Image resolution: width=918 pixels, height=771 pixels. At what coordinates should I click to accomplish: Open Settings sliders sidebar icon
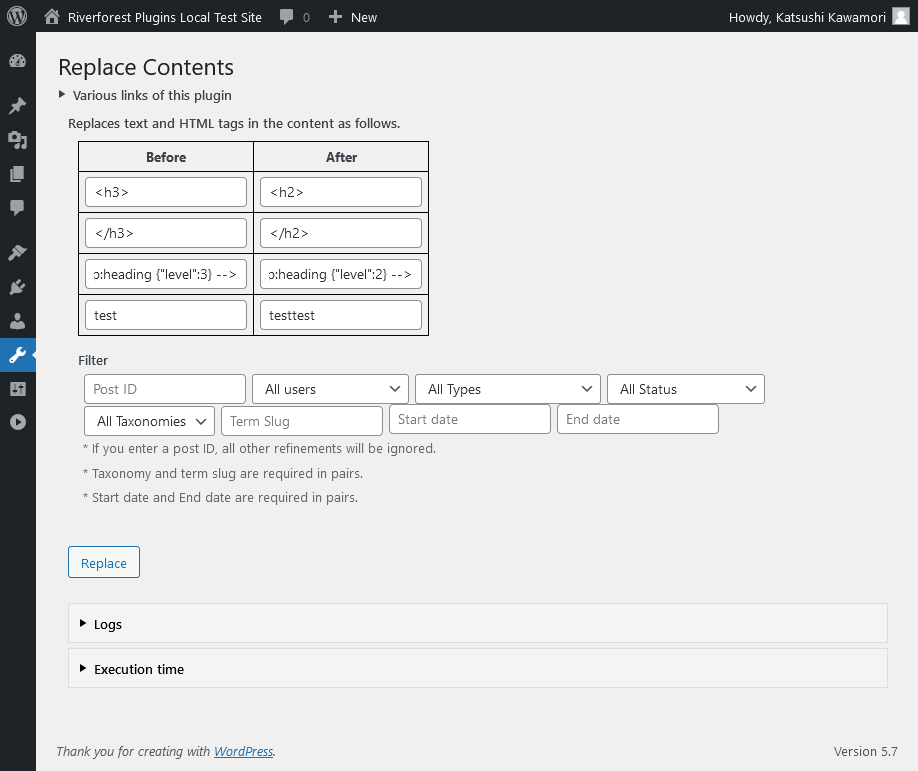pos(18,389)
